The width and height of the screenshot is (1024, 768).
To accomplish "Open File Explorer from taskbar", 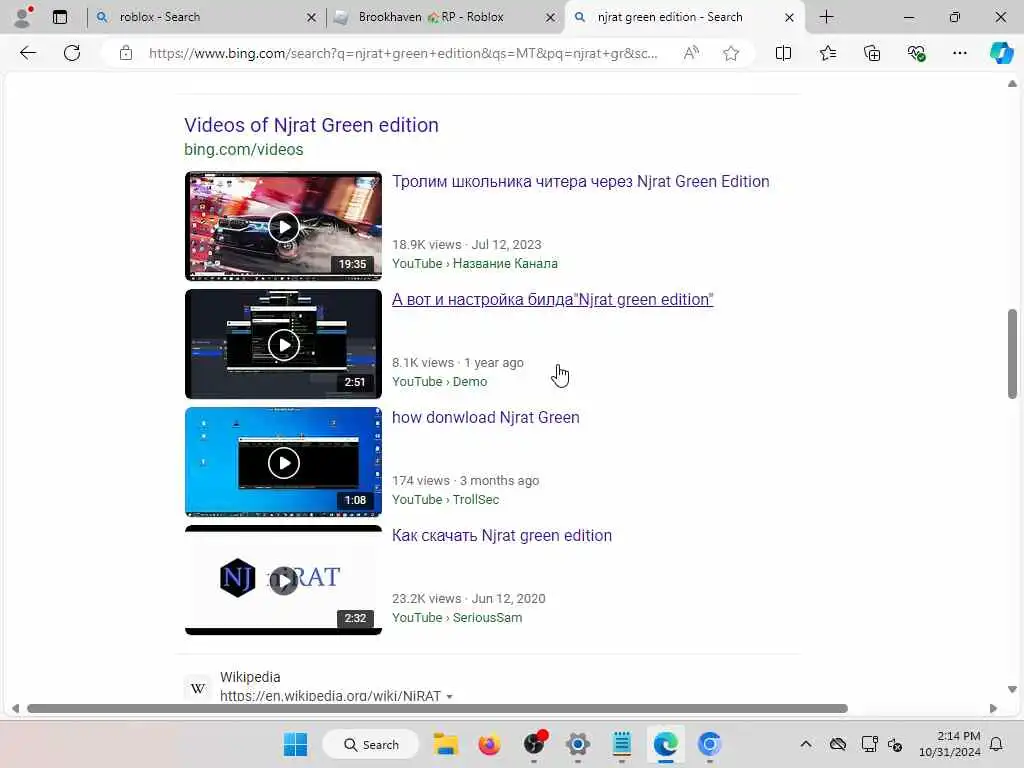I will (446, 744).
